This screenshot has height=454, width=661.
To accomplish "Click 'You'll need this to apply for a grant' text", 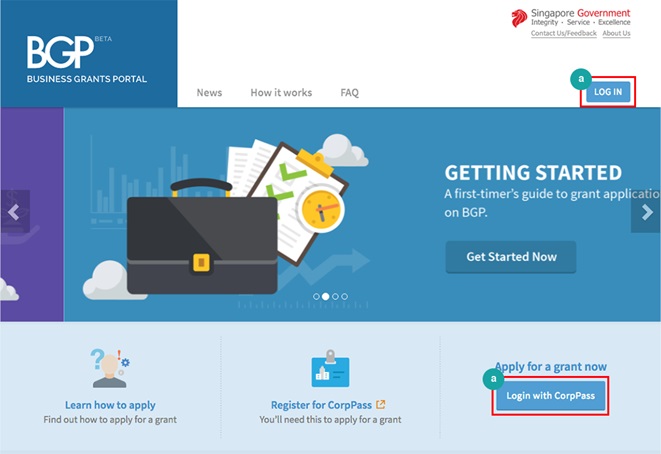I will [x=330, y=419].
